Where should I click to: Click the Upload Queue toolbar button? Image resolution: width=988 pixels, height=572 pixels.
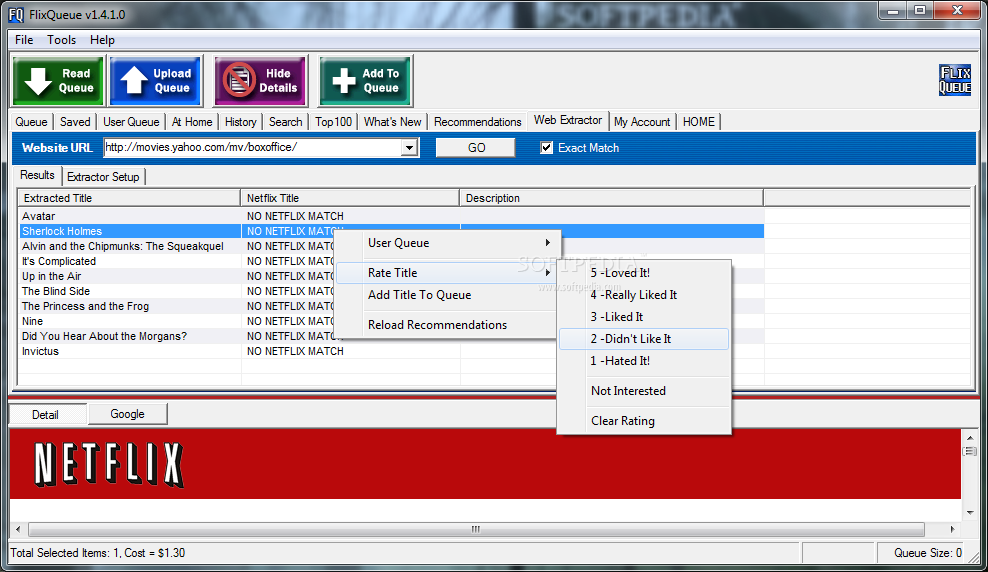(156, 81)
